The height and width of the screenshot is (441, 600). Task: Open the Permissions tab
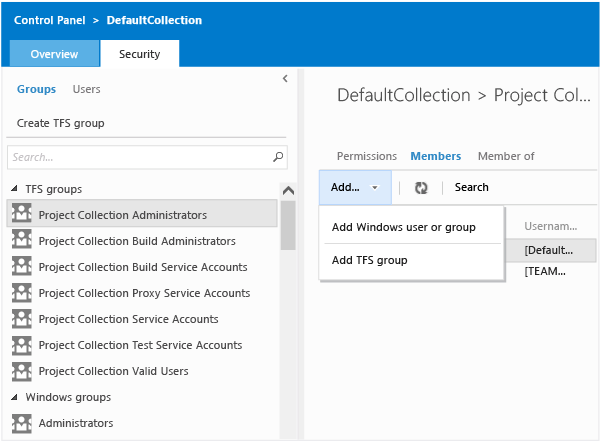coord(367,156)
